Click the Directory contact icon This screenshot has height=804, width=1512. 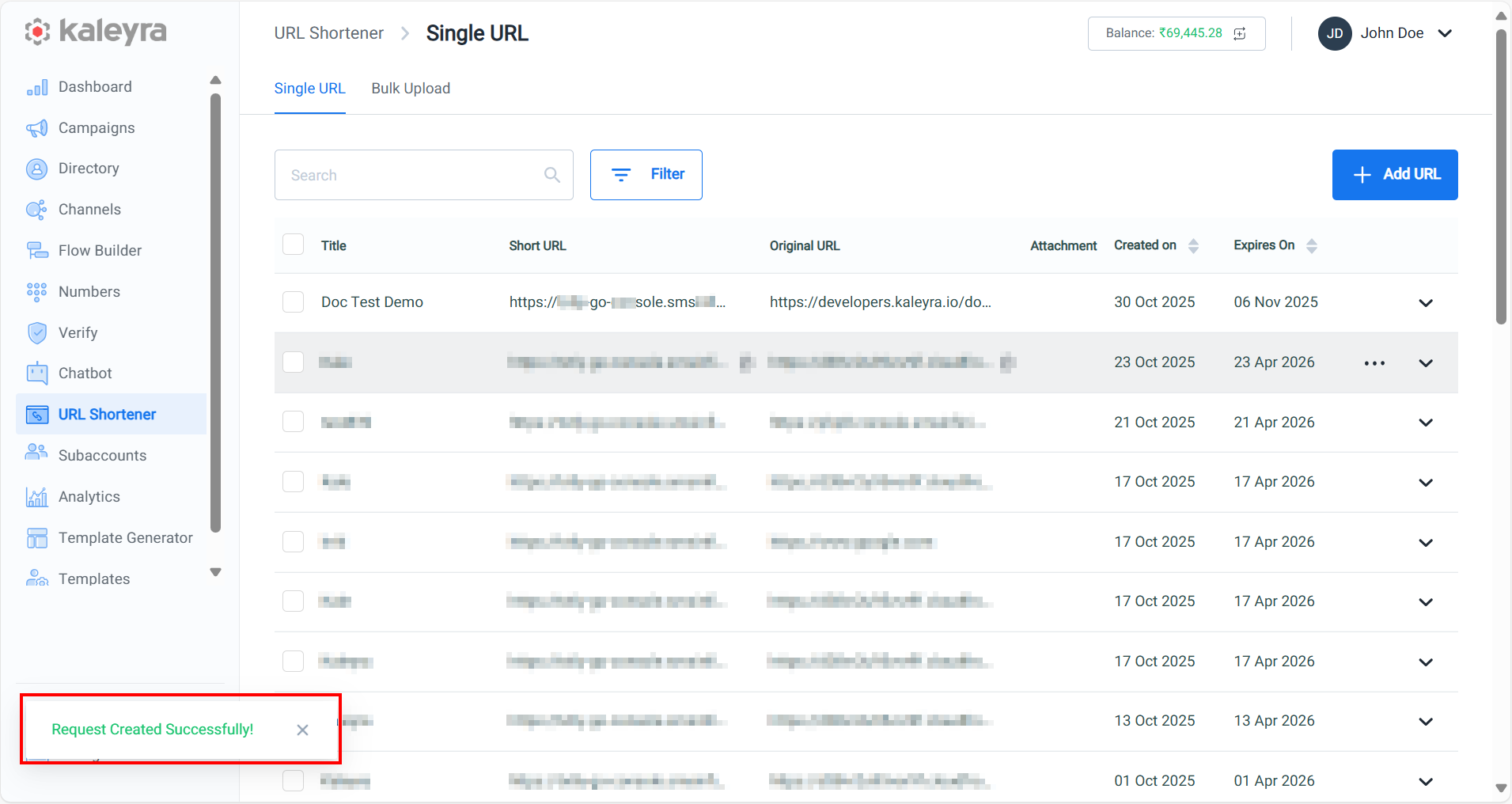[37, 169]
